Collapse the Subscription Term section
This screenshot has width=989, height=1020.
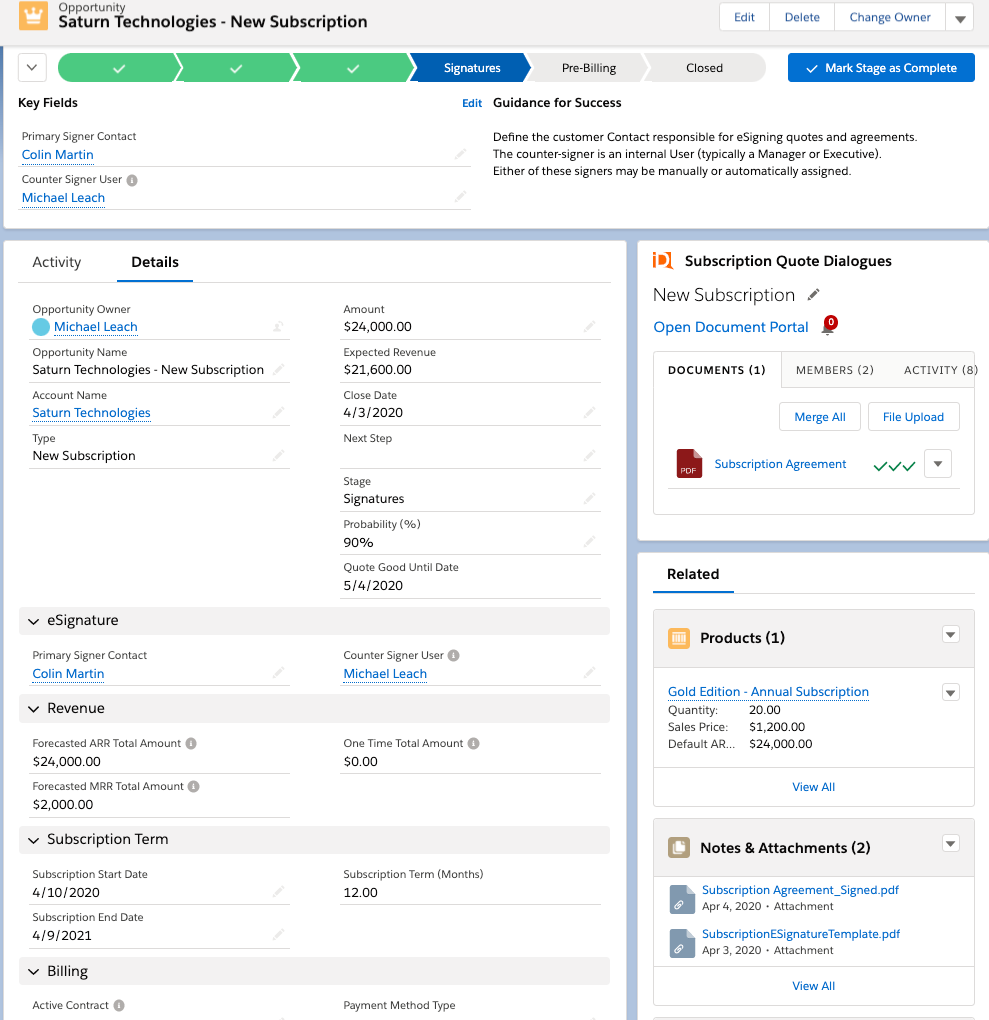(34, 840)
